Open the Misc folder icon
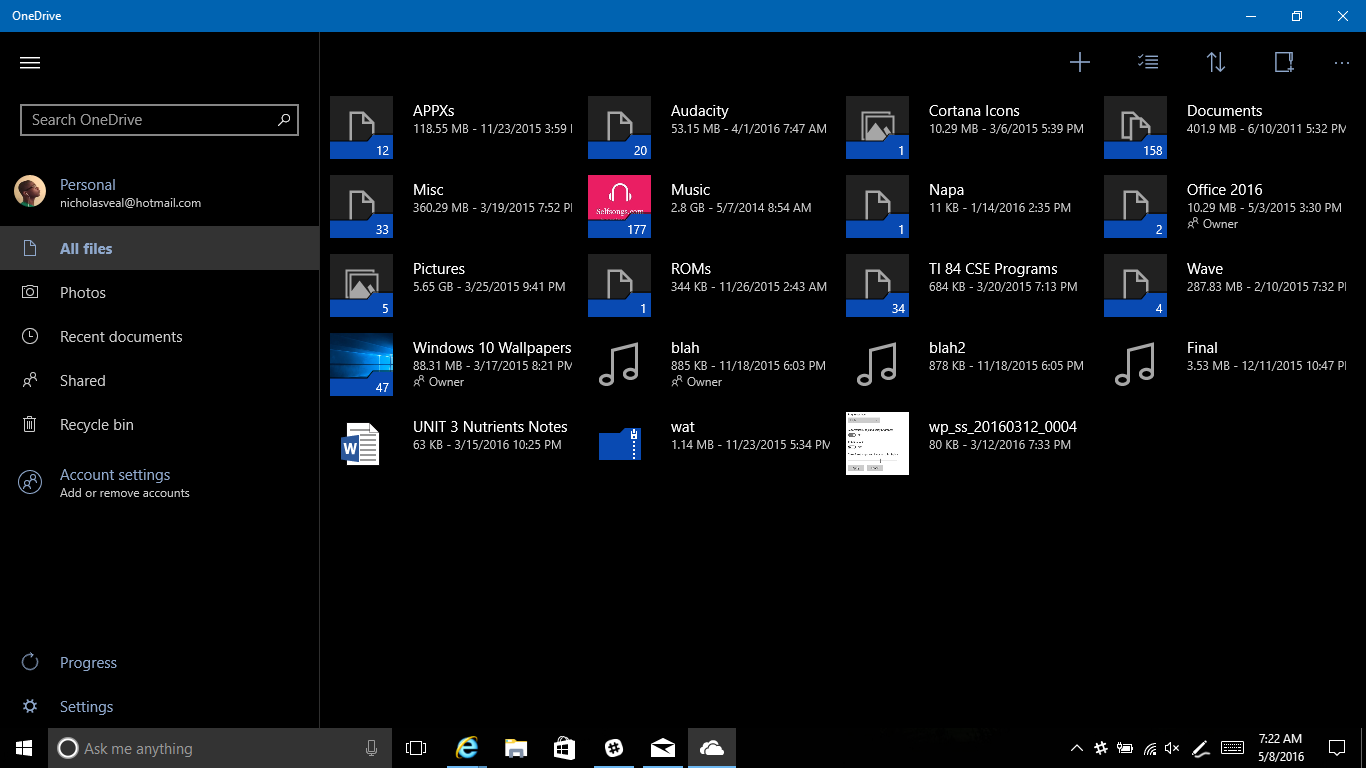The width and height of the screenshot is (1366, 768). pos(361,206)
